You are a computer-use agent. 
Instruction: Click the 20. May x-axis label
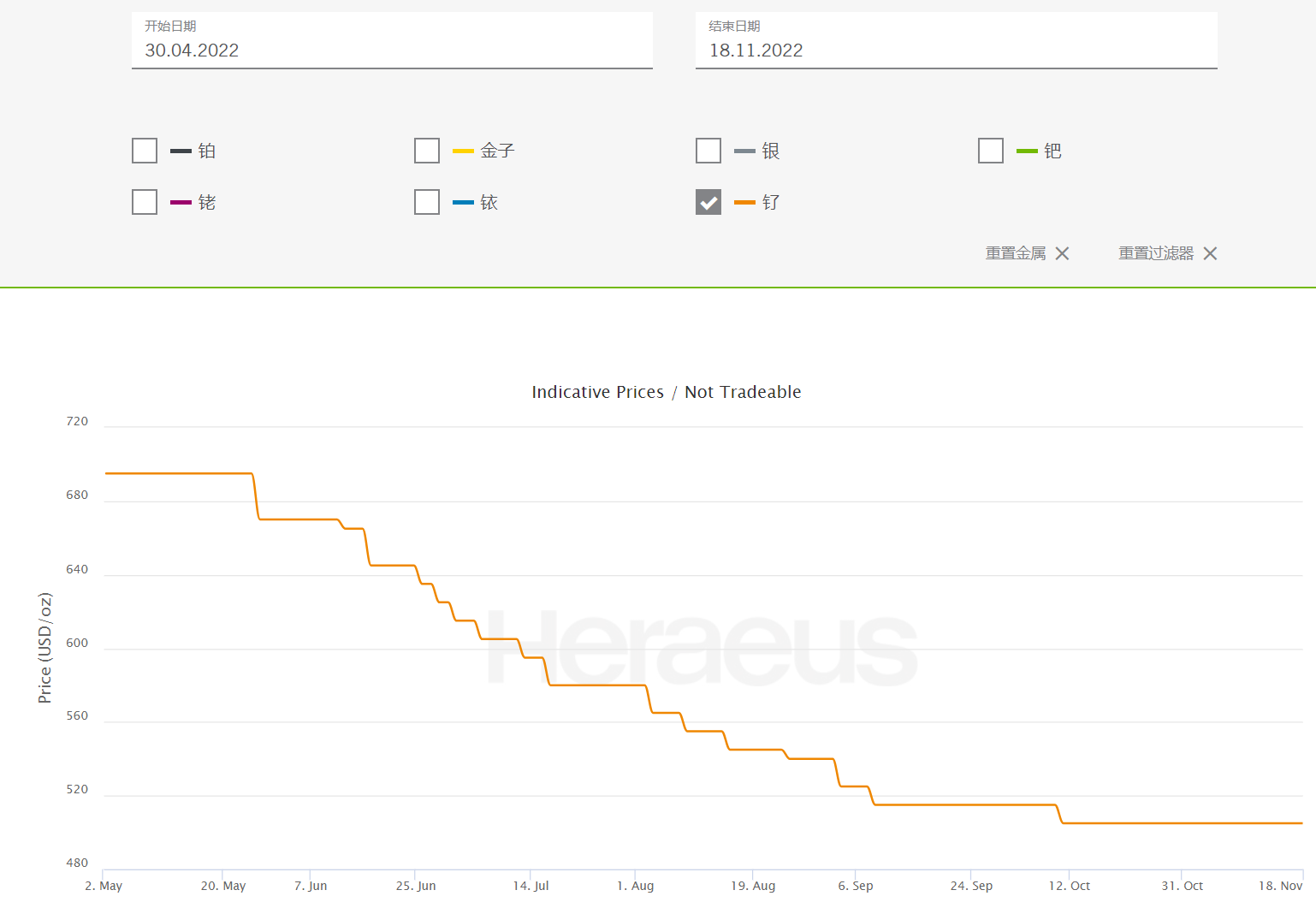tap(223, 886)
